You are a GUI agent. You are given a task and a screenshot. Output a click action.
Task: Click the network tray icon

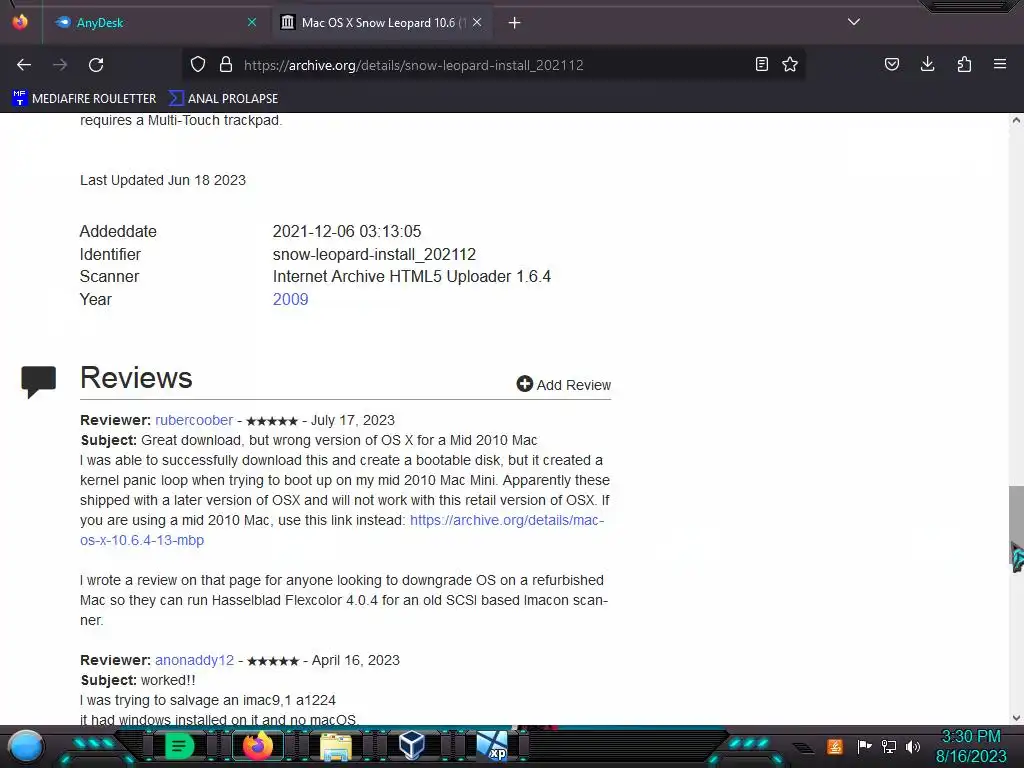point(889,746)
